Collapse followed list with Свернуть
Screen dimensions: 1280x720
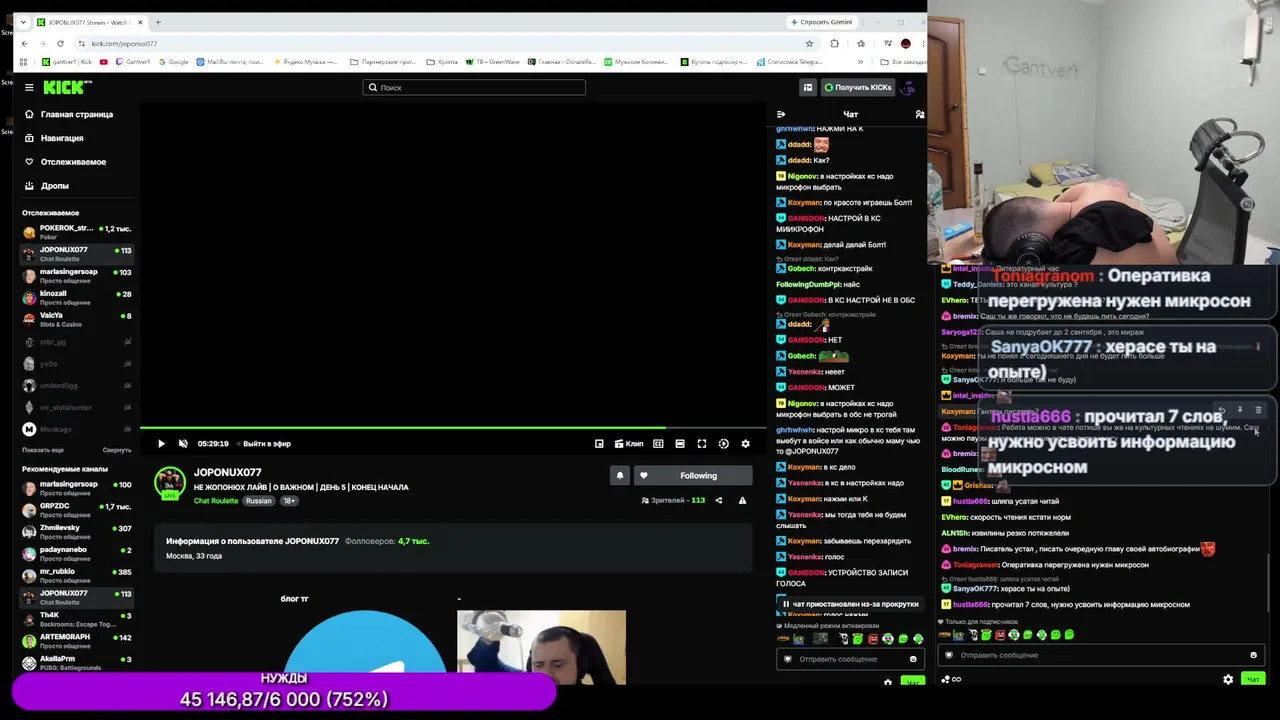pos(117,450)
